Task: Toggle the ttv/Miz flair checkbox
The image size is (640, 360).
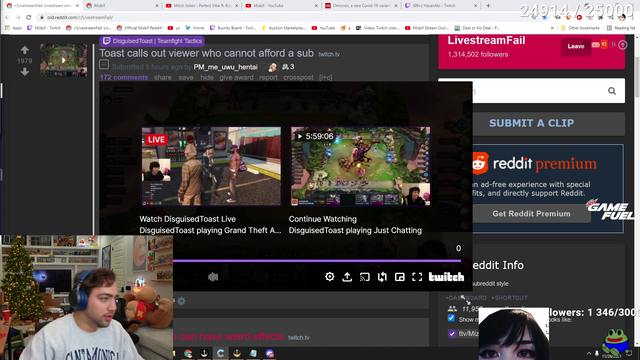Action: coord(452,333)
